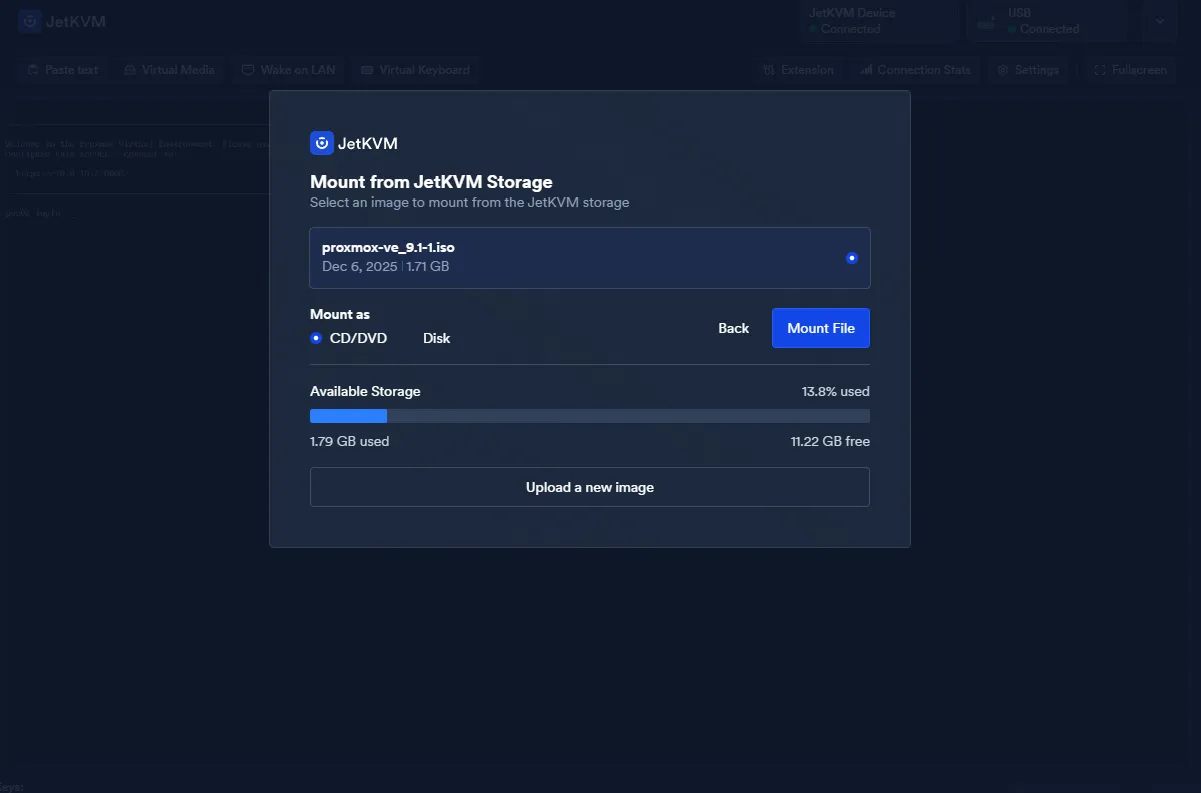Click the JetKVM logo in the header
This screenshot has height=793, width=1201.
click(62, 21)
